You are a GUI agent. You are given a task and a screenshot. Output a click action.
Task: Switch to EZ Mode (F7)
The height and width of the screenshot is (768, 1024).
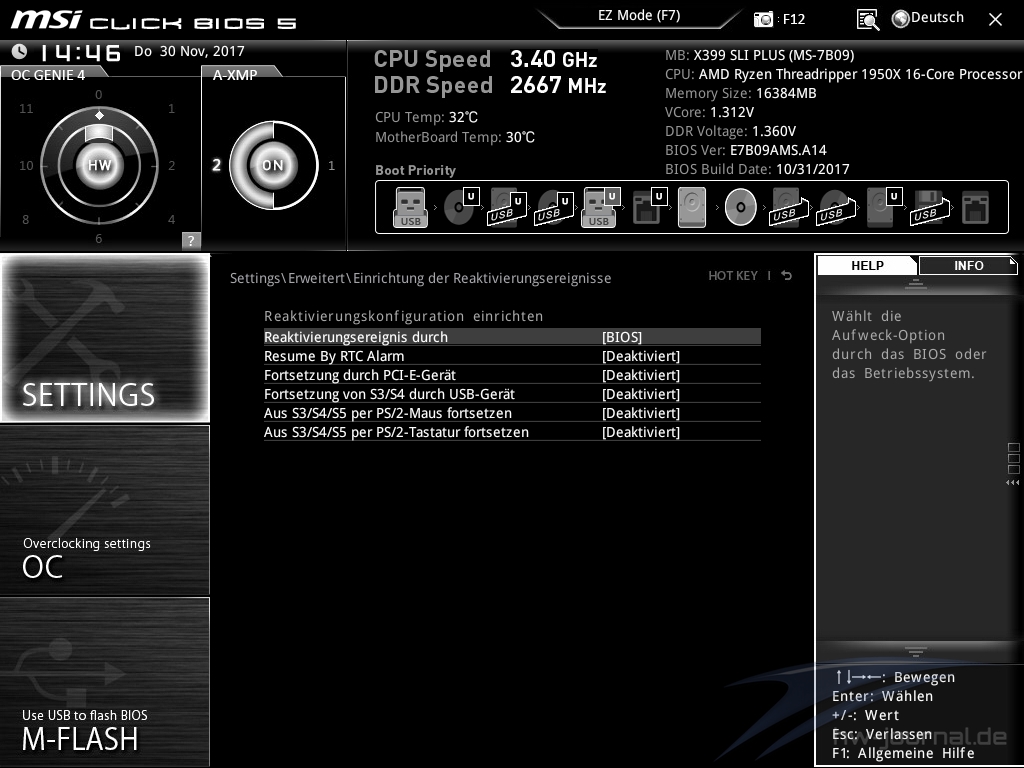click(640, 16)
